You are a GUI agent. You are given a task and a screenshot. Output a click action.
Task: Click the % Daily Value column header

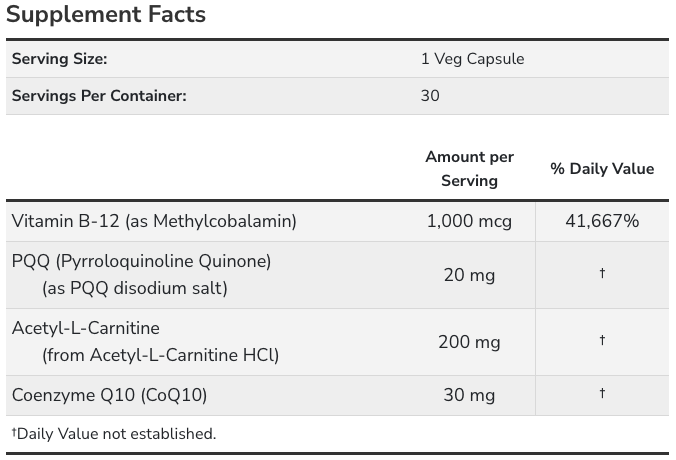[x=602, y=169]
